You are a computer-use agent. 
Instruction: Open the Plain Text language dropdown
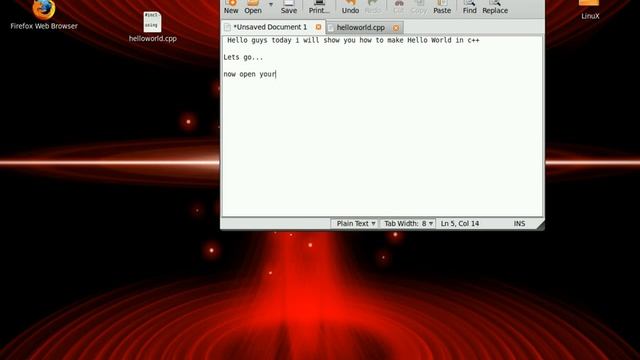coord(356,223)
